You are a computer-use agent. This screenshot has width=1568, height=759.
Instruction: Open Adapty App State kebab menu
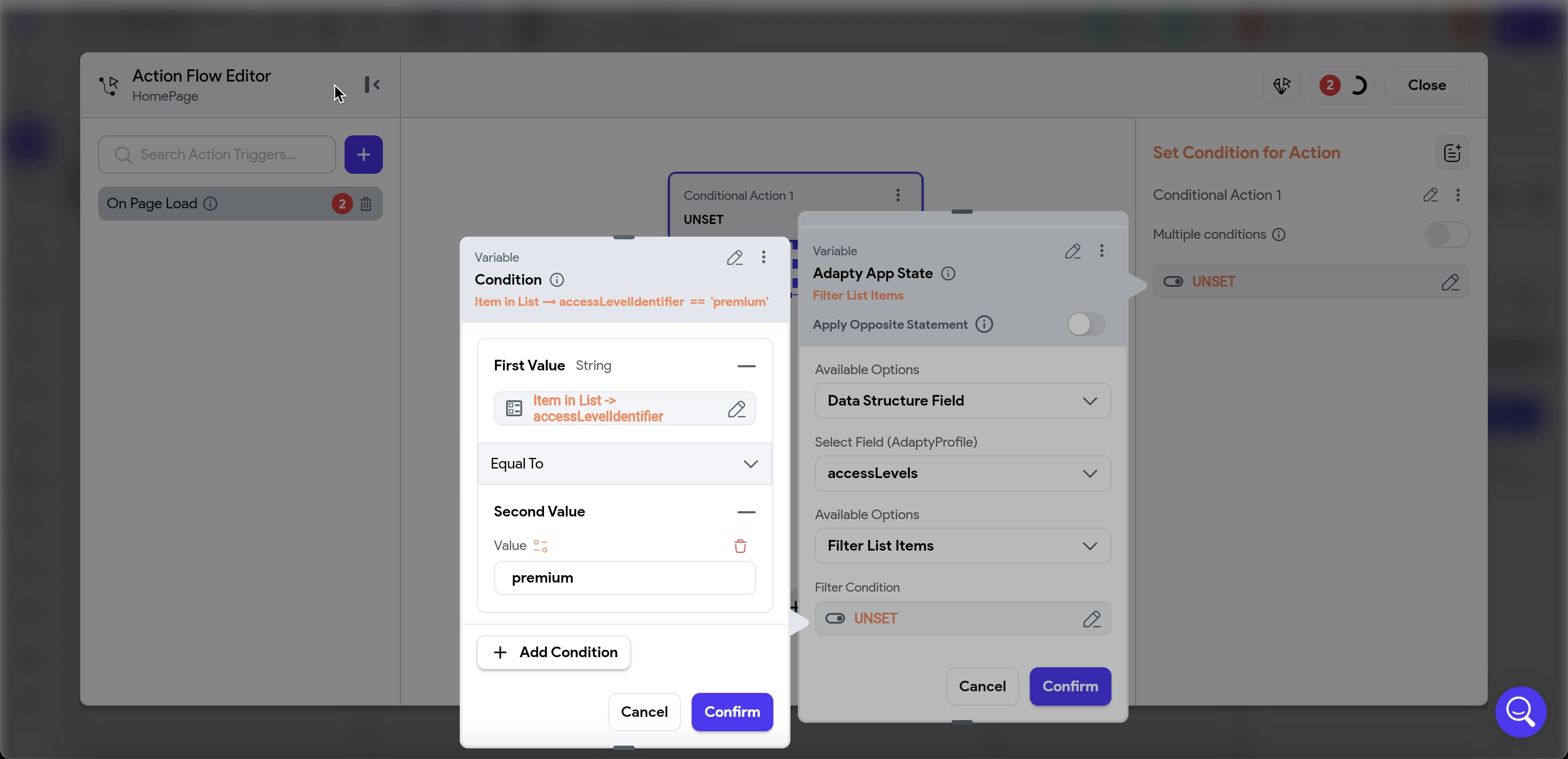pyautogui.click(x=1101, y=251)
